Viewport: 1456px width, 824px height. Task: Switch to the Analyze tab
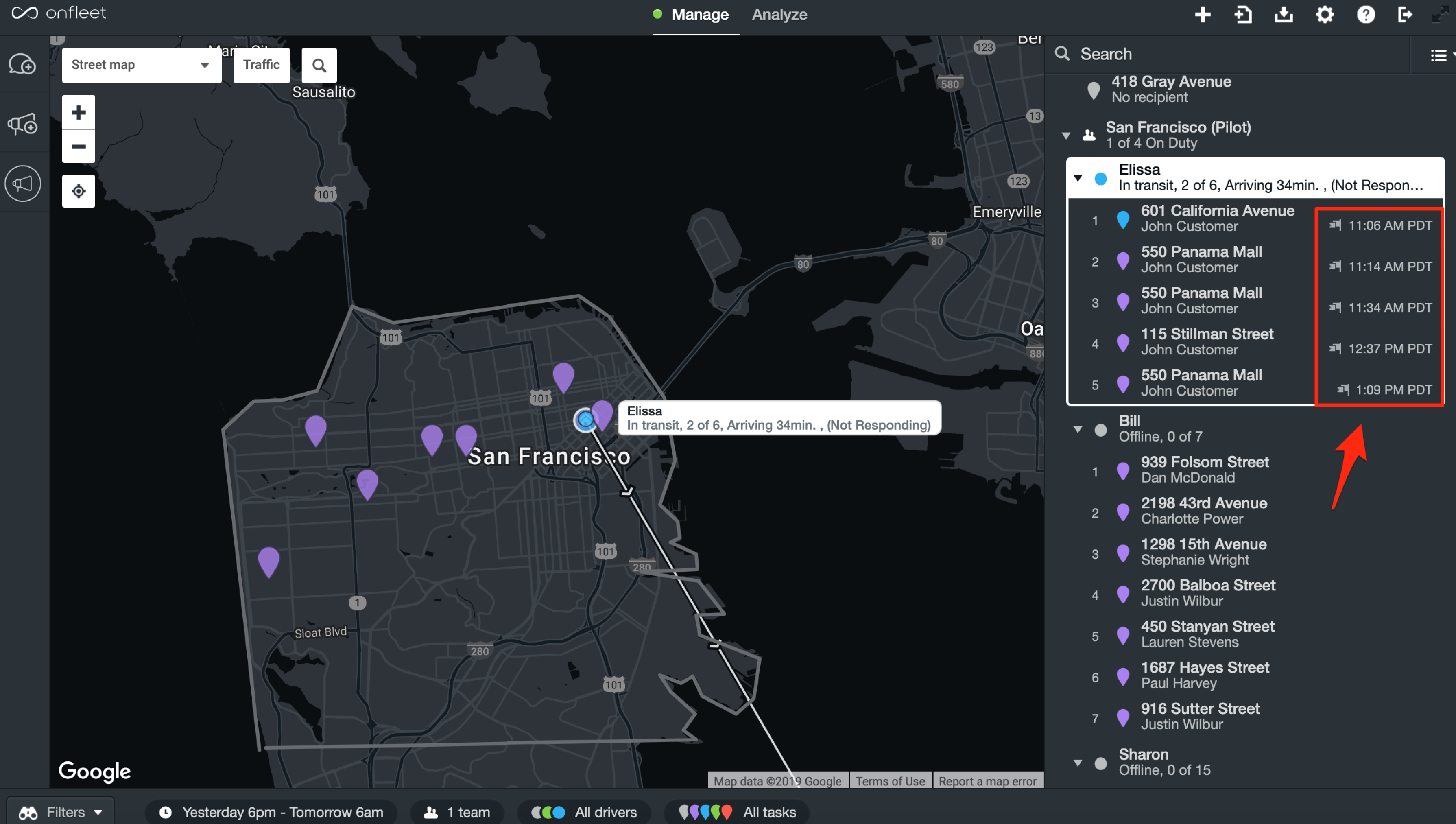tap(779, 15)
